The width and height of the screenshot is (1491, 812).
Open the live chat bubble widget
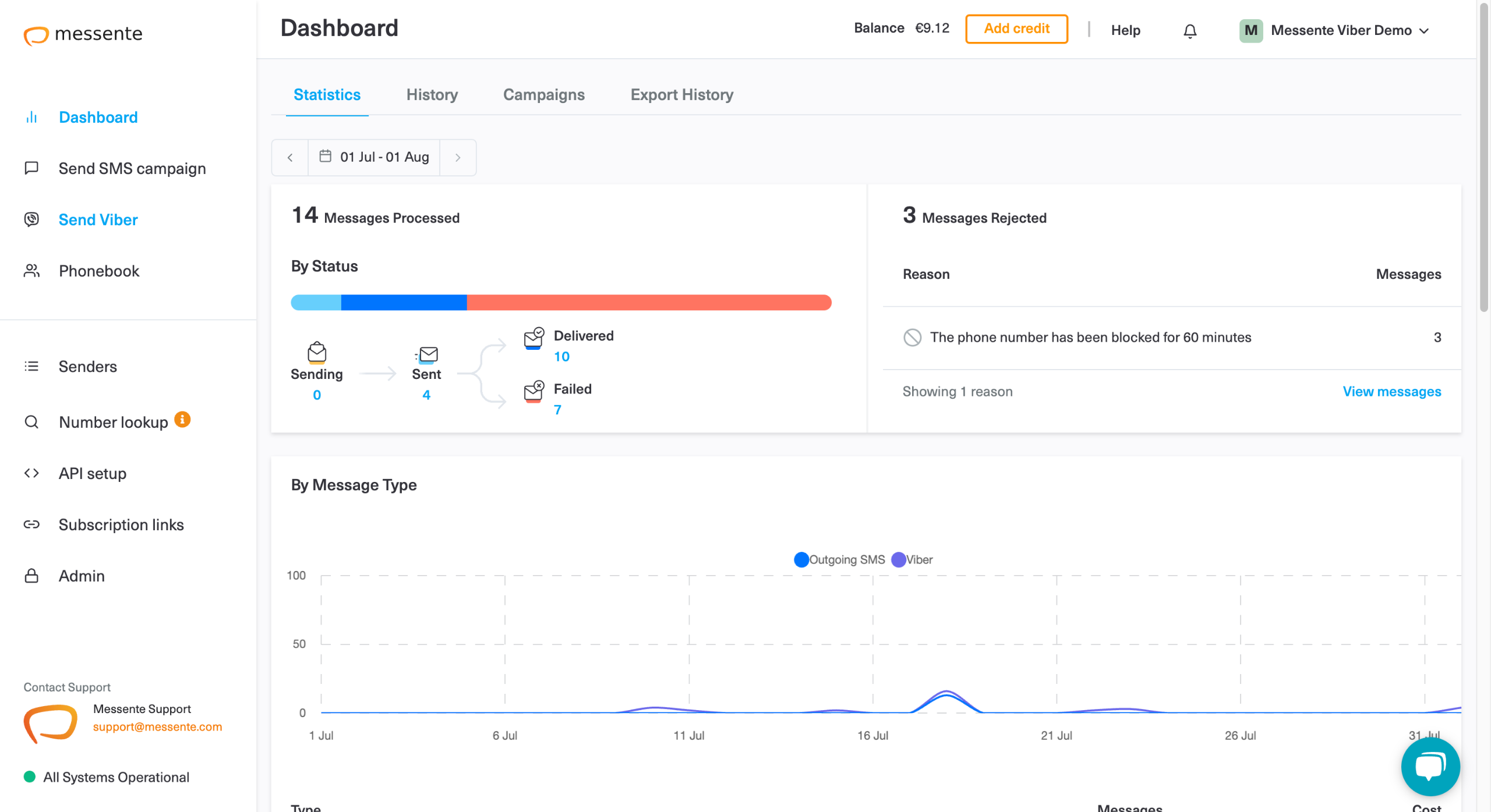pos(1430,765)
